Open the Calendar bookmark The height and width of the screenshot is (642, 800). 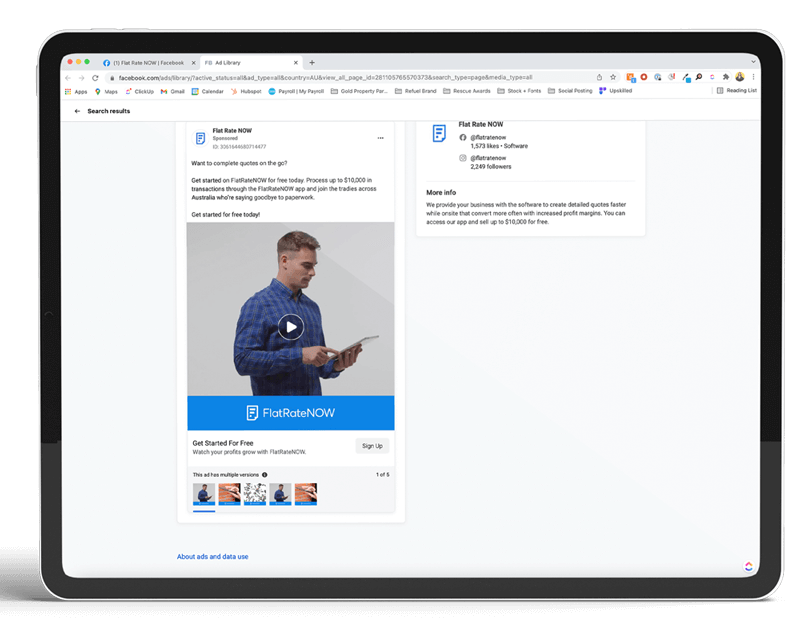(x=208, y=91)
